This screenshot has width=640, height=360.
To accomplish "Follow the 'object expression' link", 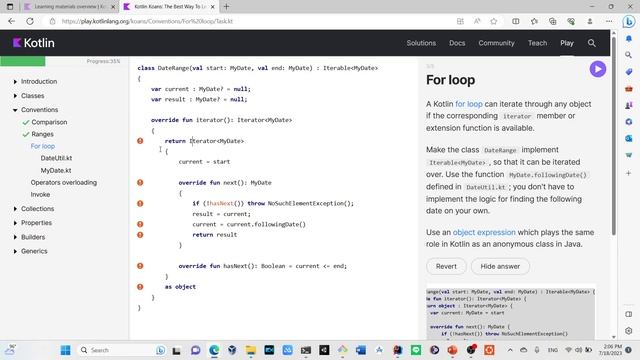I will 484,232.
